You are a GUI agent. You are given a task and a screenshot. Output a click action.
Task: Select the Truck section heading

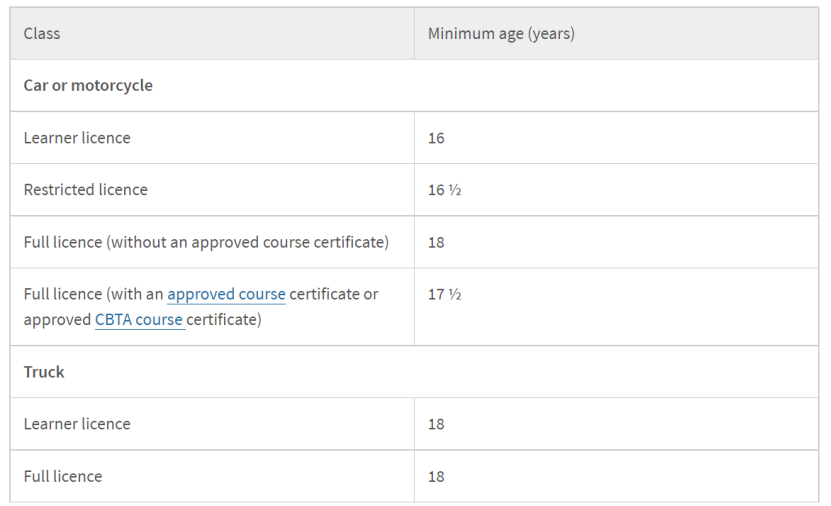pyautogui.click(x=44, y=372)
